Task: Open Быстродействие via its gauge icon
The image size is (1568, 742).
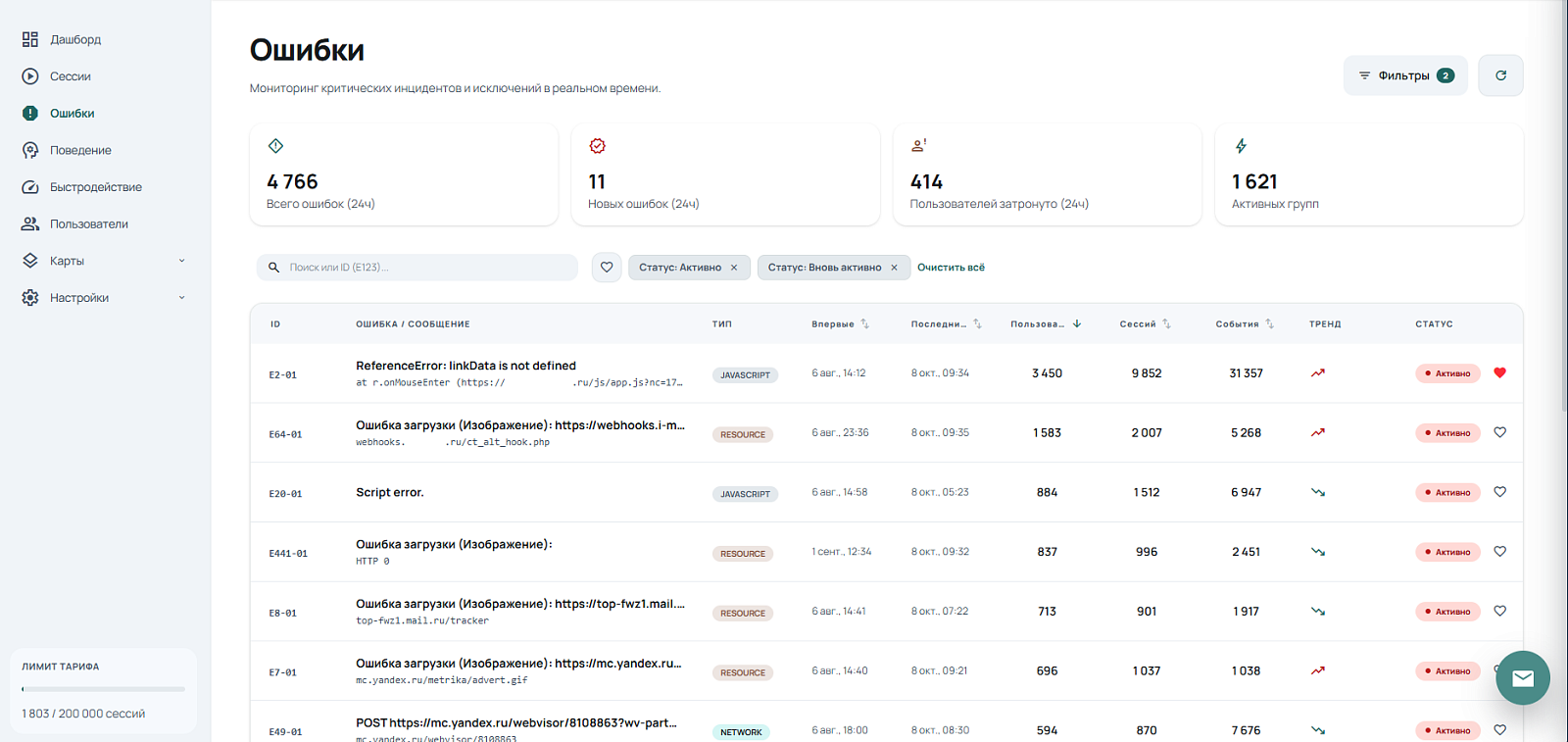Action: point(30,187)
